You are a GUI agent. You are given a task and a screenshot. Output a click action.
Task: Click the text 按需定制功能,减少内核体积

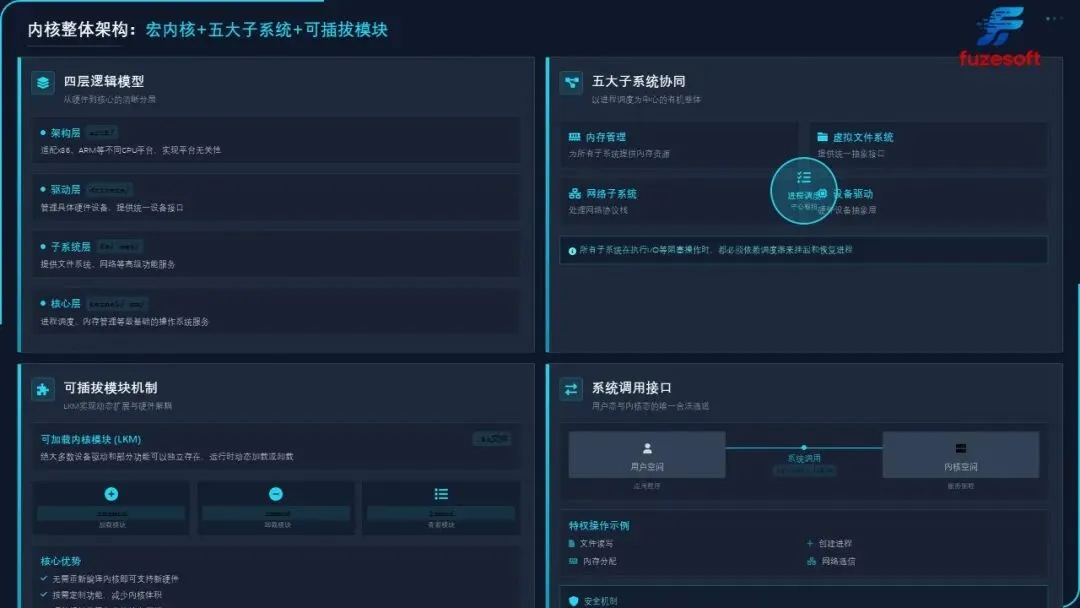pyautogui.click(x=107, y=595)
